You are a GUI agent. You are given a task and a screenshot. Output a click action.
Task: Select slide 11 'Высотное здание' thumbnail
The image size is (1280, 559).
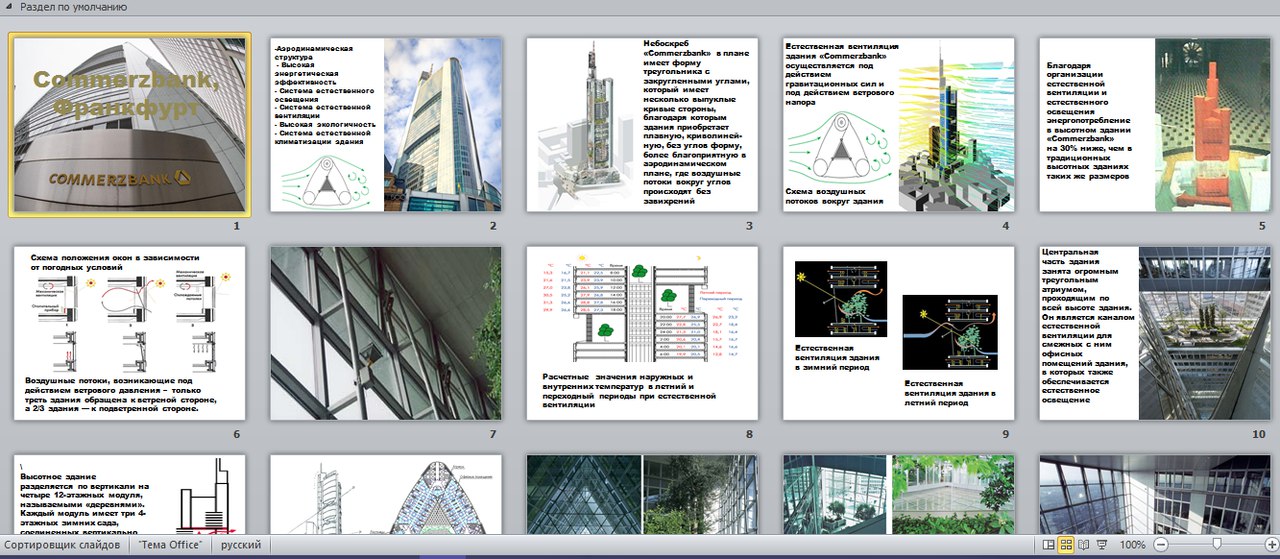[x=130, y=495]
